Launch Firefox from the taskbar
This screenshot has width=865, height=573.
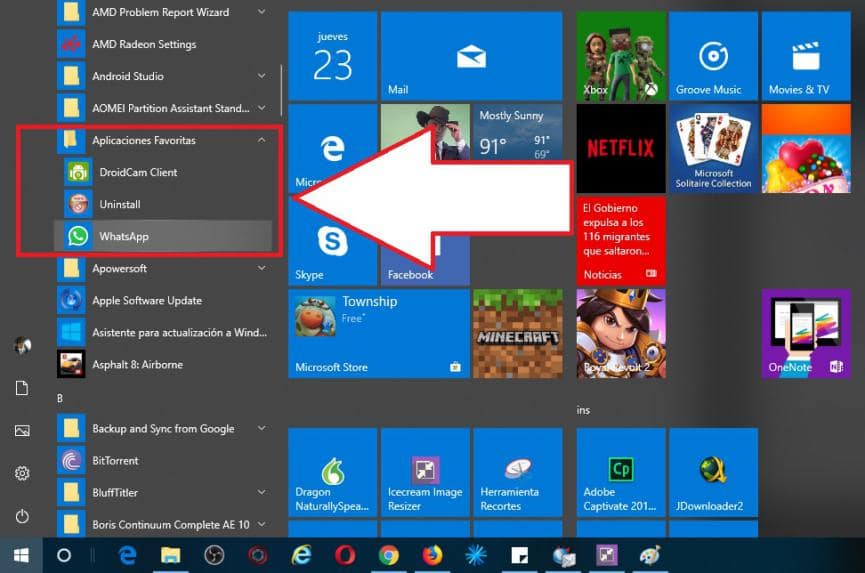coord(432,555)
